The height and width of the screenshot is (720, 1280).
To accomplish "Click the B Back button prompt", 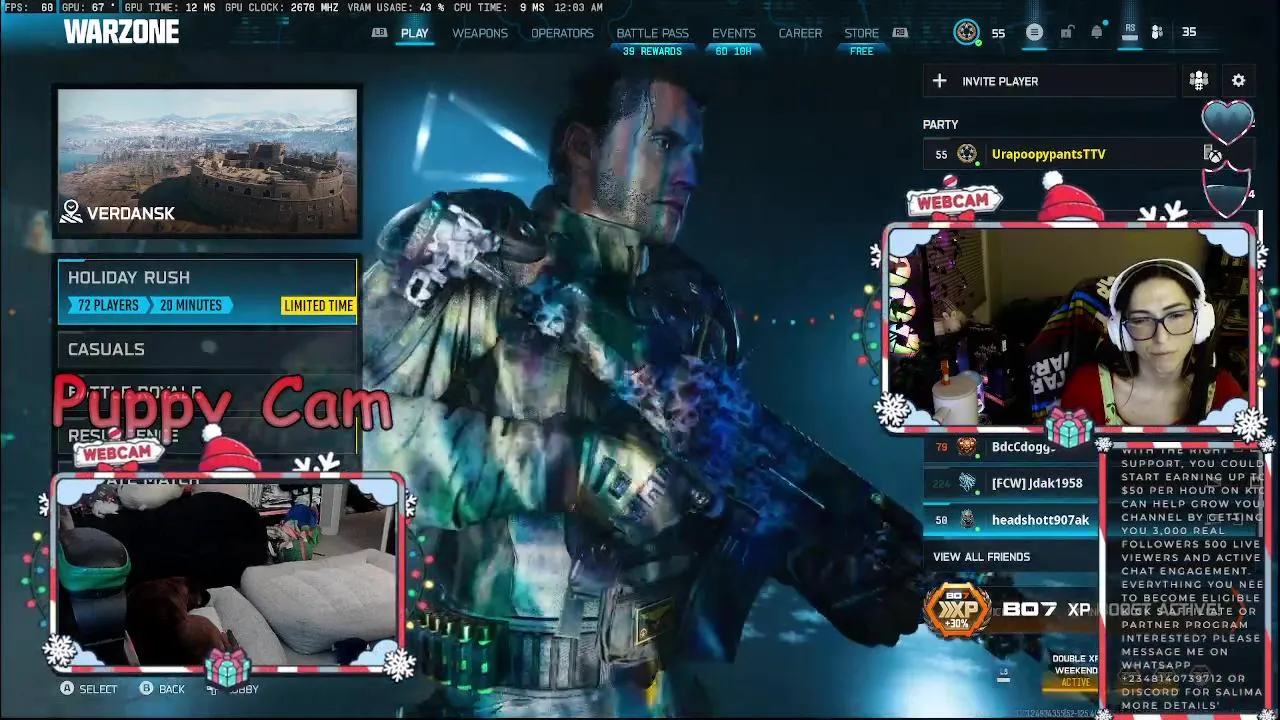I will tap(162, 689).
